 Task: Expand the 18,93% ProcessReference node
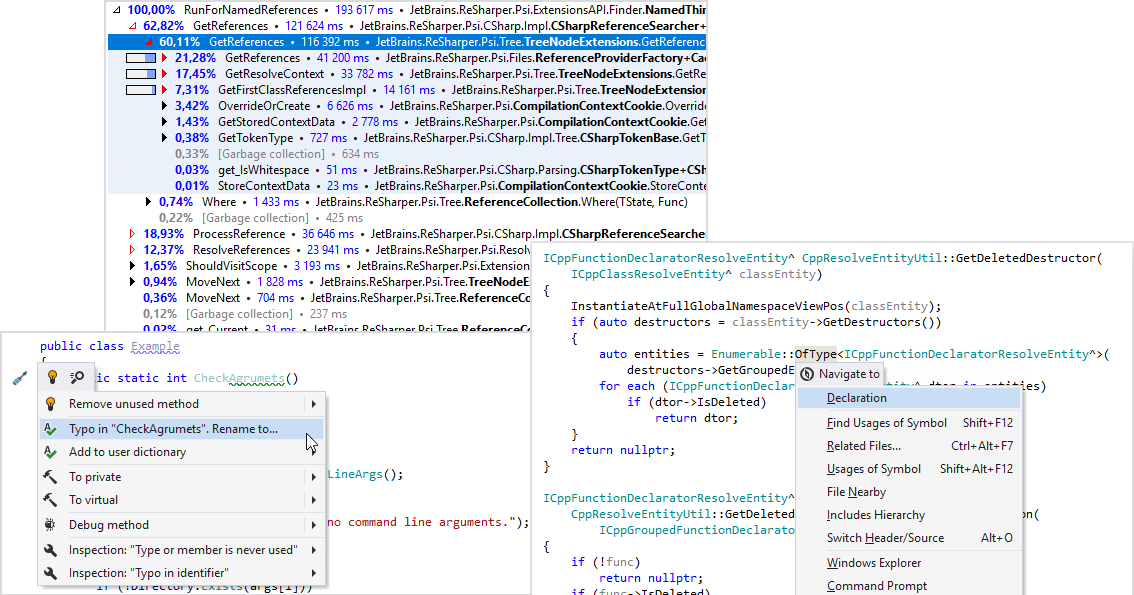(133, 234)
